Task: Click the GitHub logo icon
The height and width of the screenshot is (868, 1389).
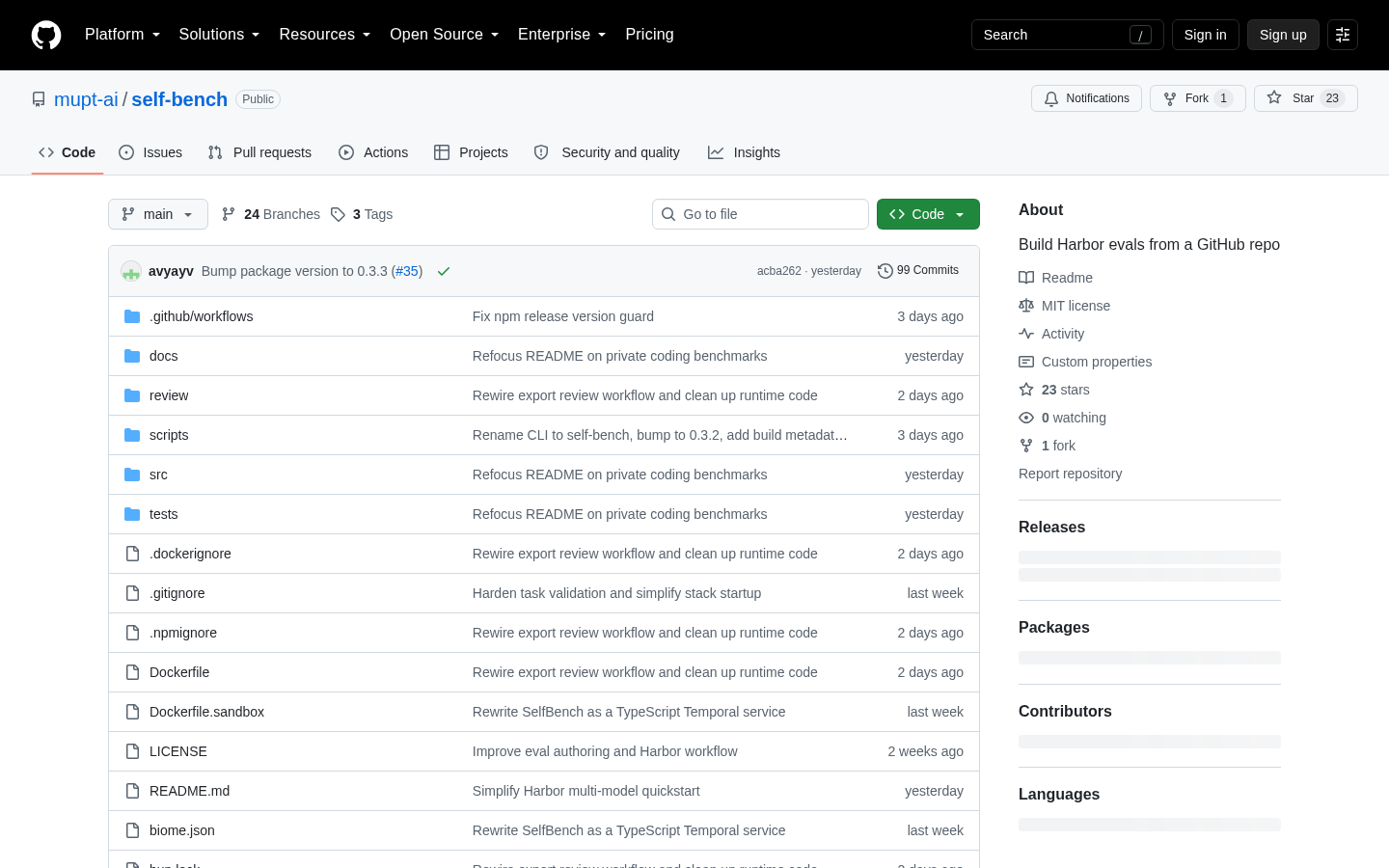Action: point(46,35)
